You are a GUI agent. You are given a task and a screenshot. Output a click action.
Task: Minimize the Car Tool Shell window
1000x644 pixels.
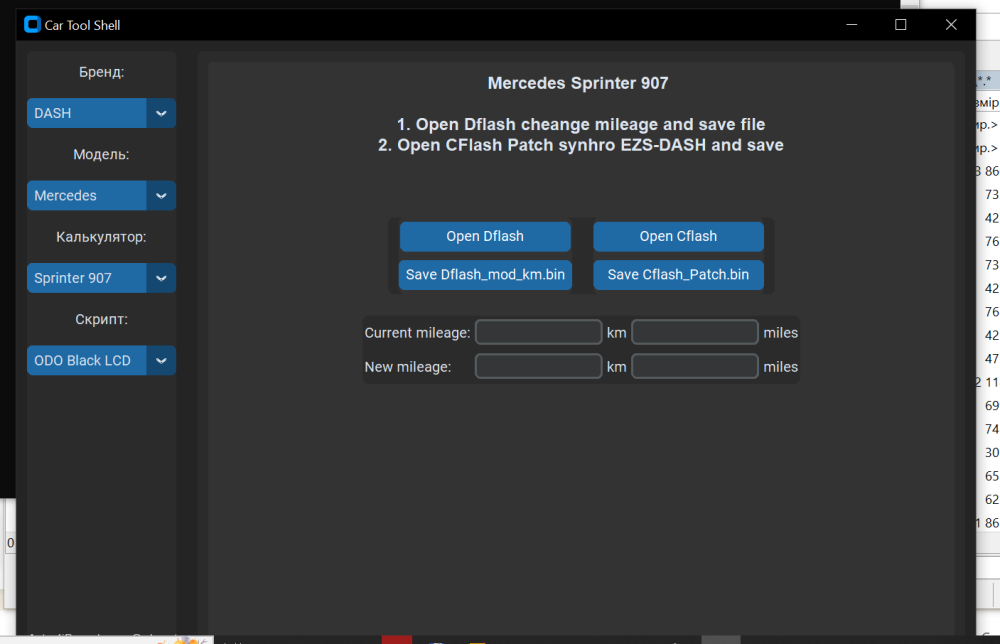point(851,25)
